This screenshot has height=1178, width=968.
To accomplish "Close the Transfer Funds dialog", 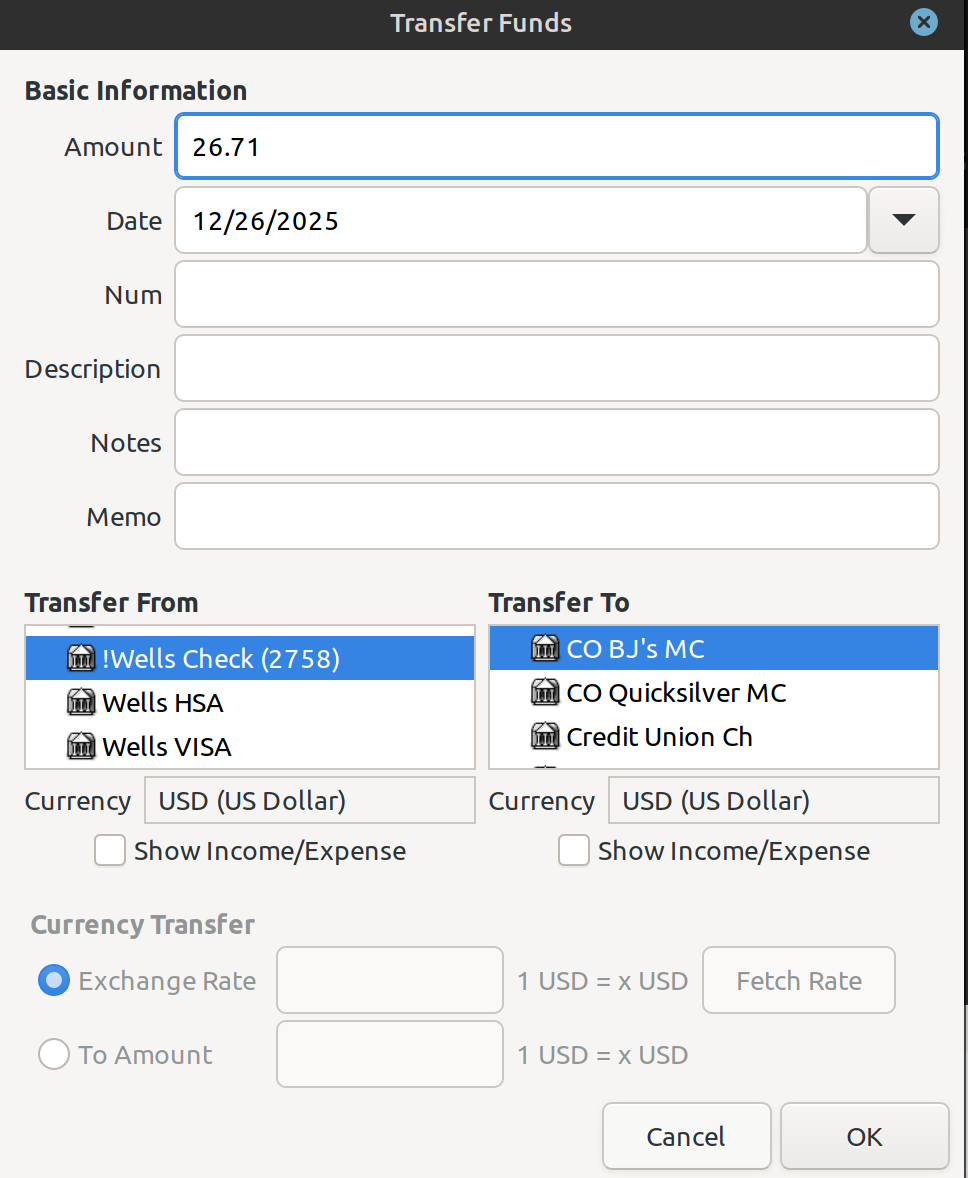I will point(924,23).
